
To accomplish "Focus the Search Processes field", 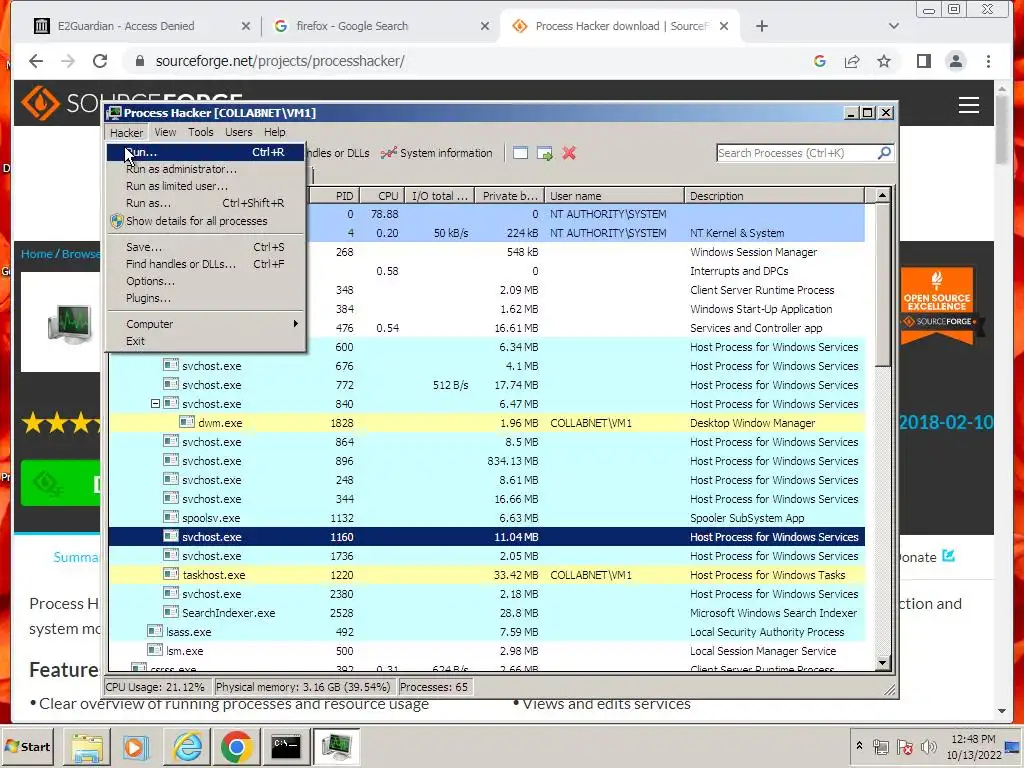I will (x=797, y=153).
